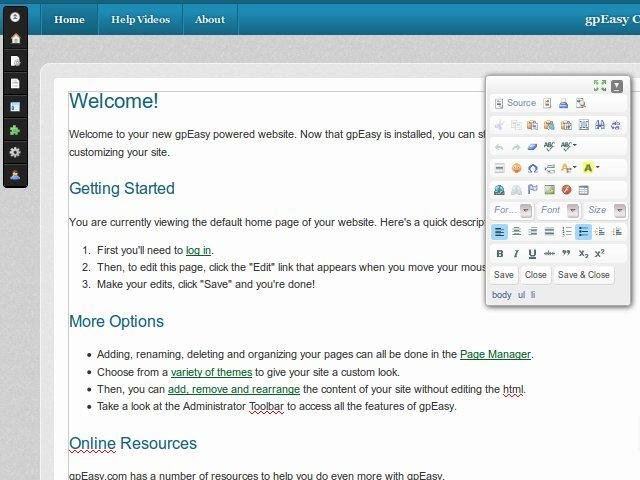Screen dimensions: 640x480
Task: Click the Find binoculars icon
Action: [599, 125]
